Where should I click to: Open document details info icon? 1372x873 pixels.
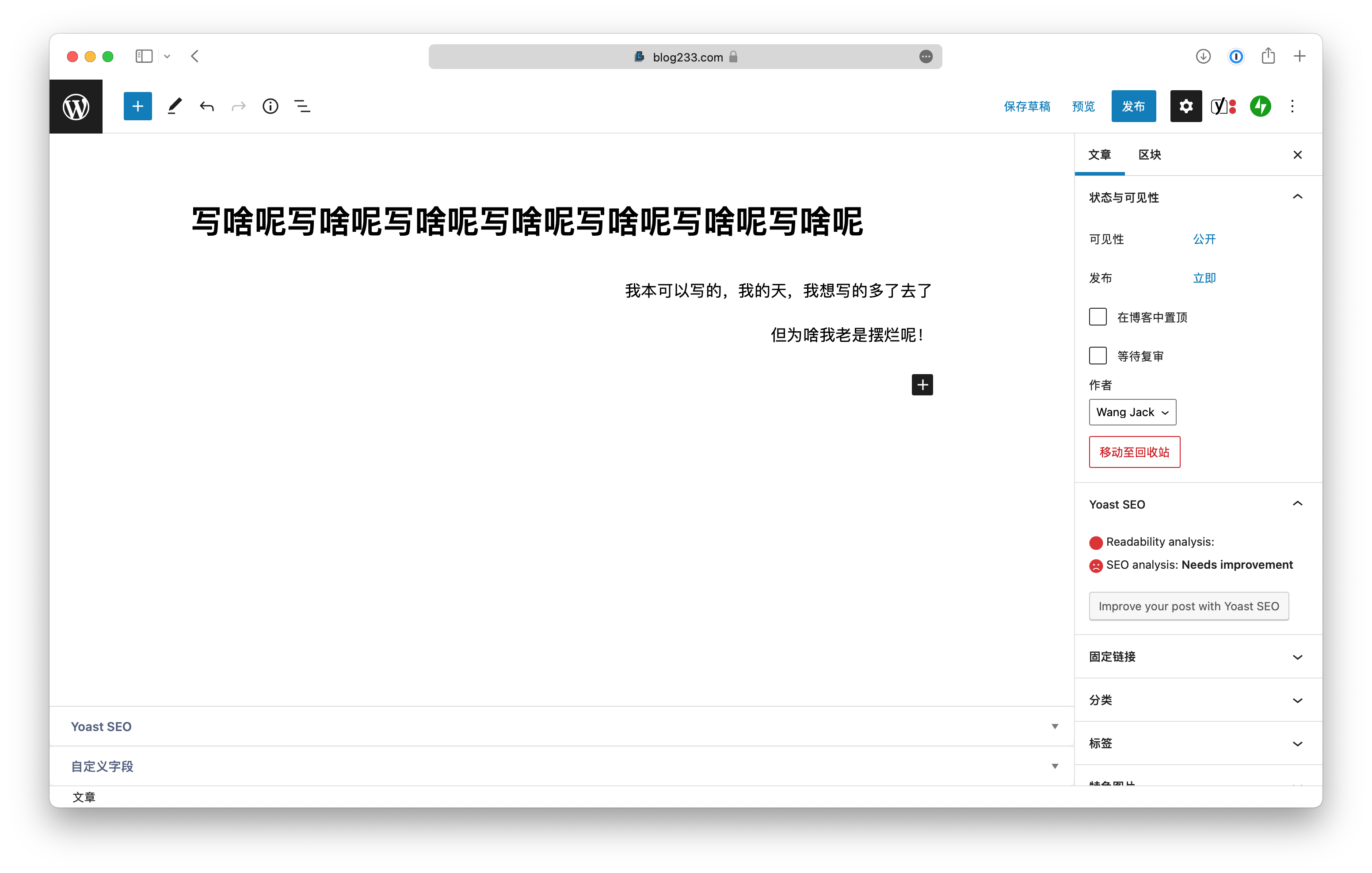(x=271, y=106)
